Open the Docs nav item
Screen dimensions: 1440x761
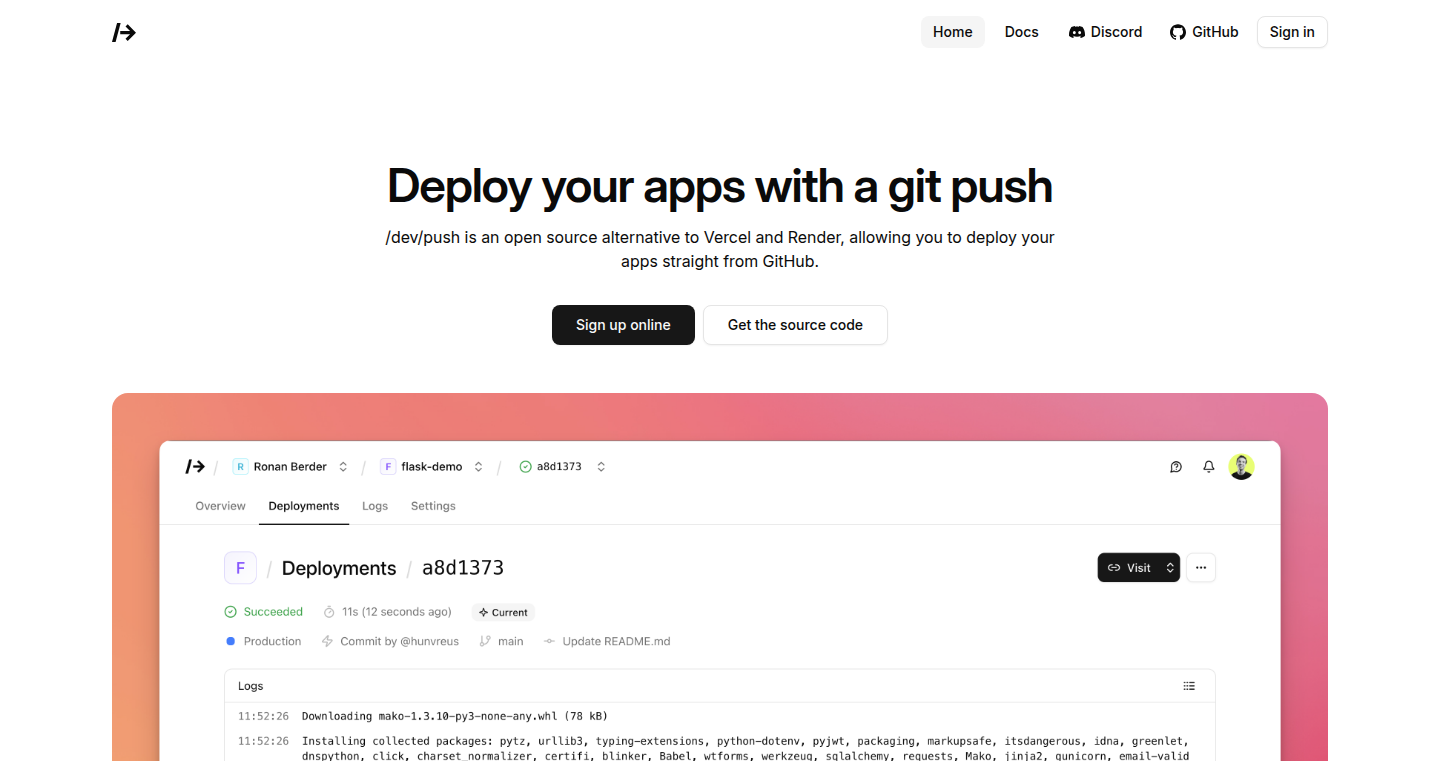click(x=1022, y=32)
